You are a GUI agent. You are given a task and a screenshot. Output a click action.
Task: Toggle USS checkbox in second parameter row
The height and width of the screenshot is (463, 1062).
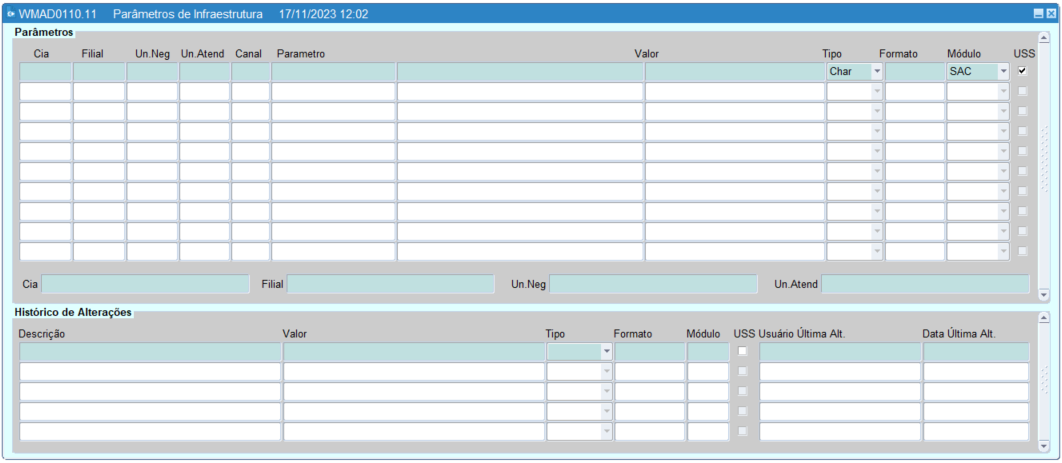coord(1022,92)
